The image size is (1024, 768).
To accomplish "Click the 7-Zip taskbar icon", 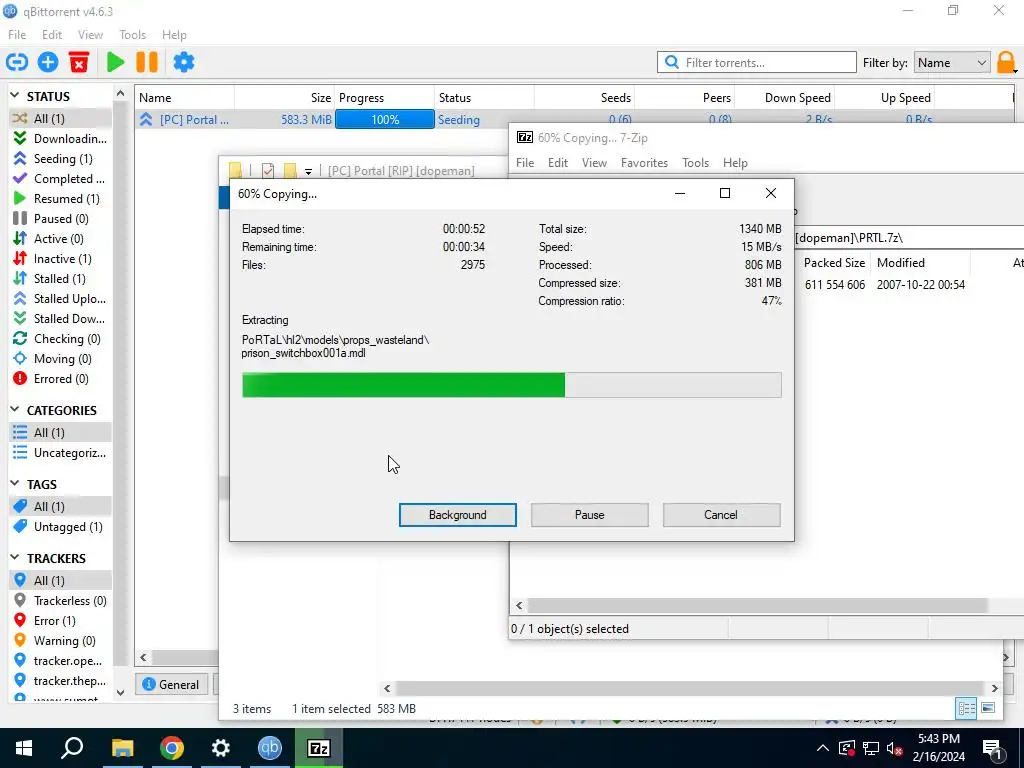I will coord(319,748).
